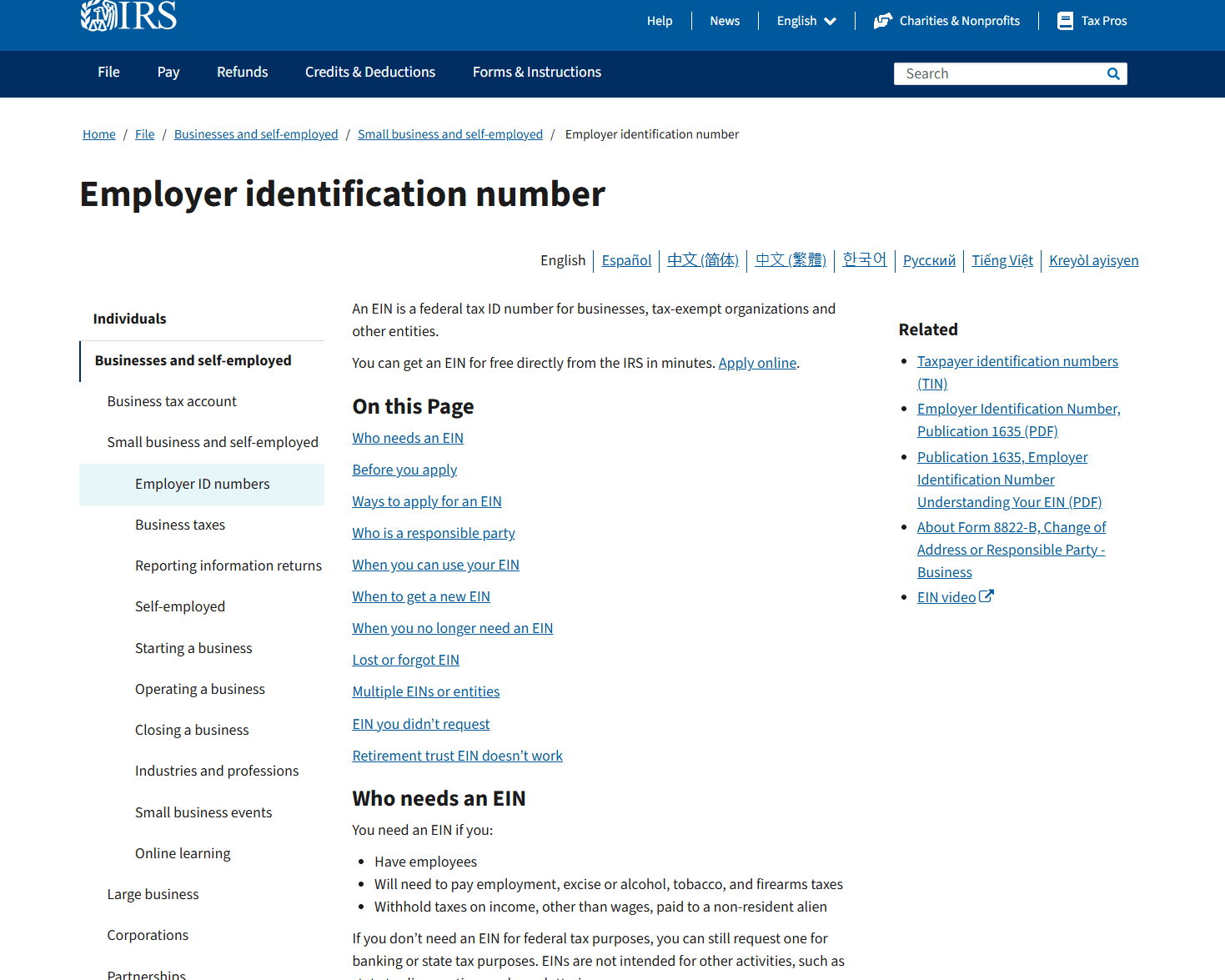Expand the English language dropdown
This screenshot has height=980, width=1225.
(x=806, y=21)
